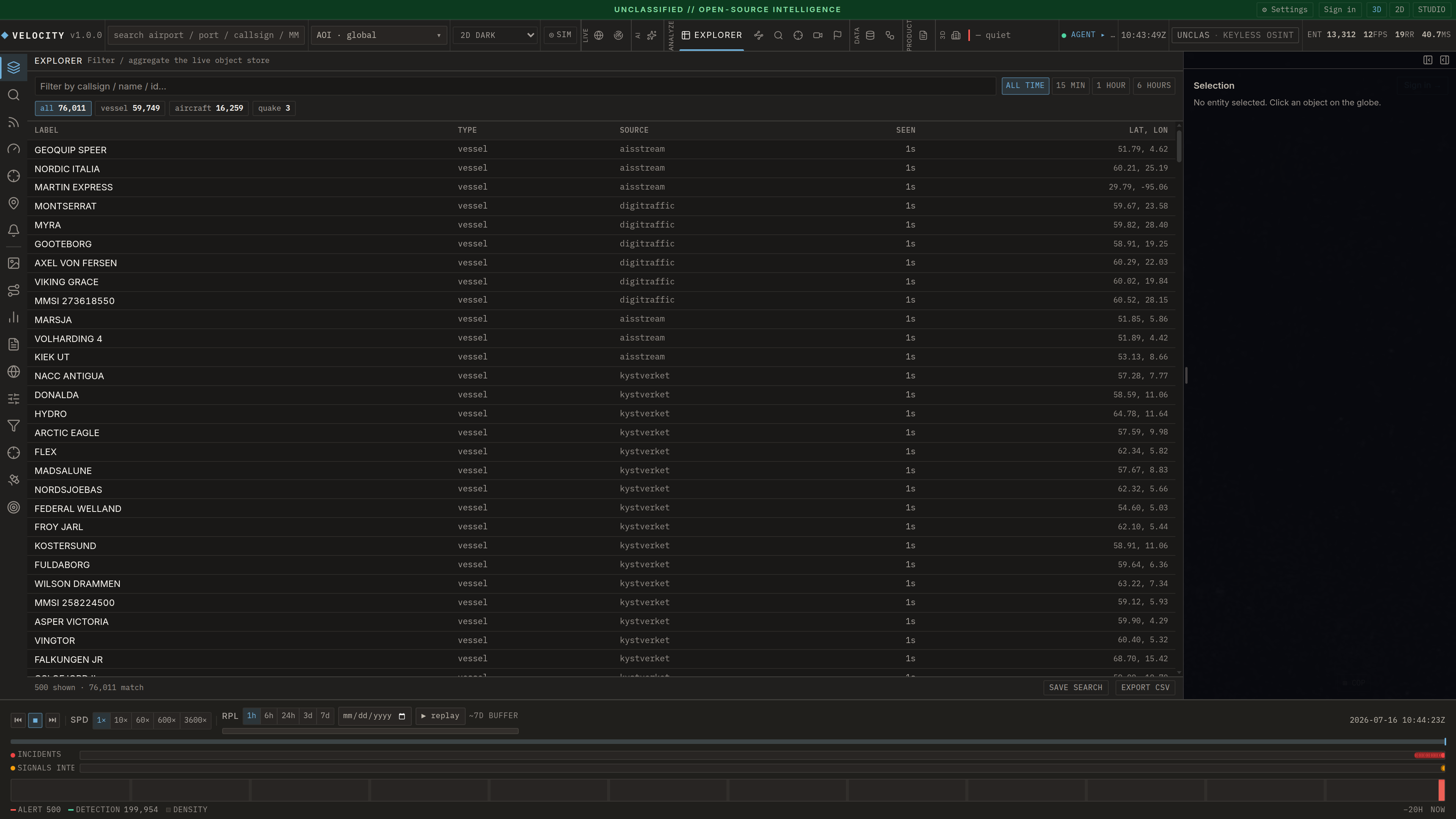The height and width of the screenshot is (819, 1456).
Task: Open the imagery sidebar icon
Action: tap(14, 264)
